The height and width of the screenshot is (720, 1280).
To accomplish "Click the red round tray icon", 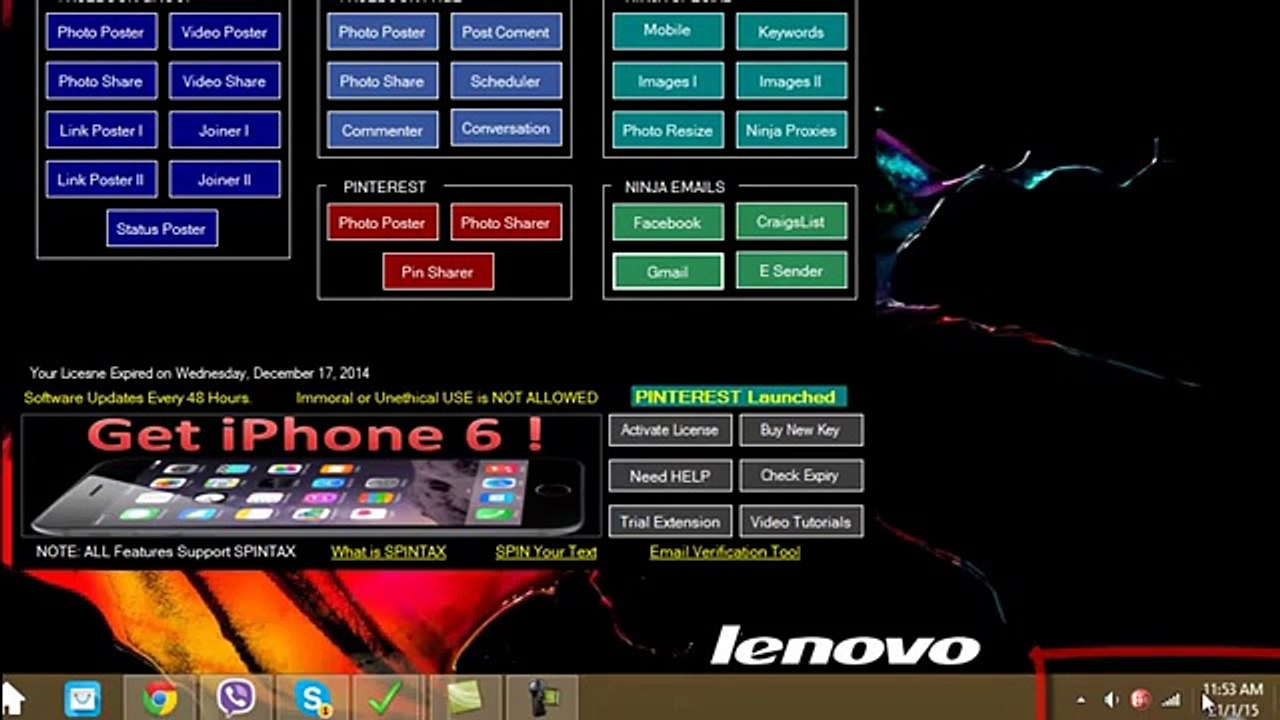I will tap(1140, 700).
